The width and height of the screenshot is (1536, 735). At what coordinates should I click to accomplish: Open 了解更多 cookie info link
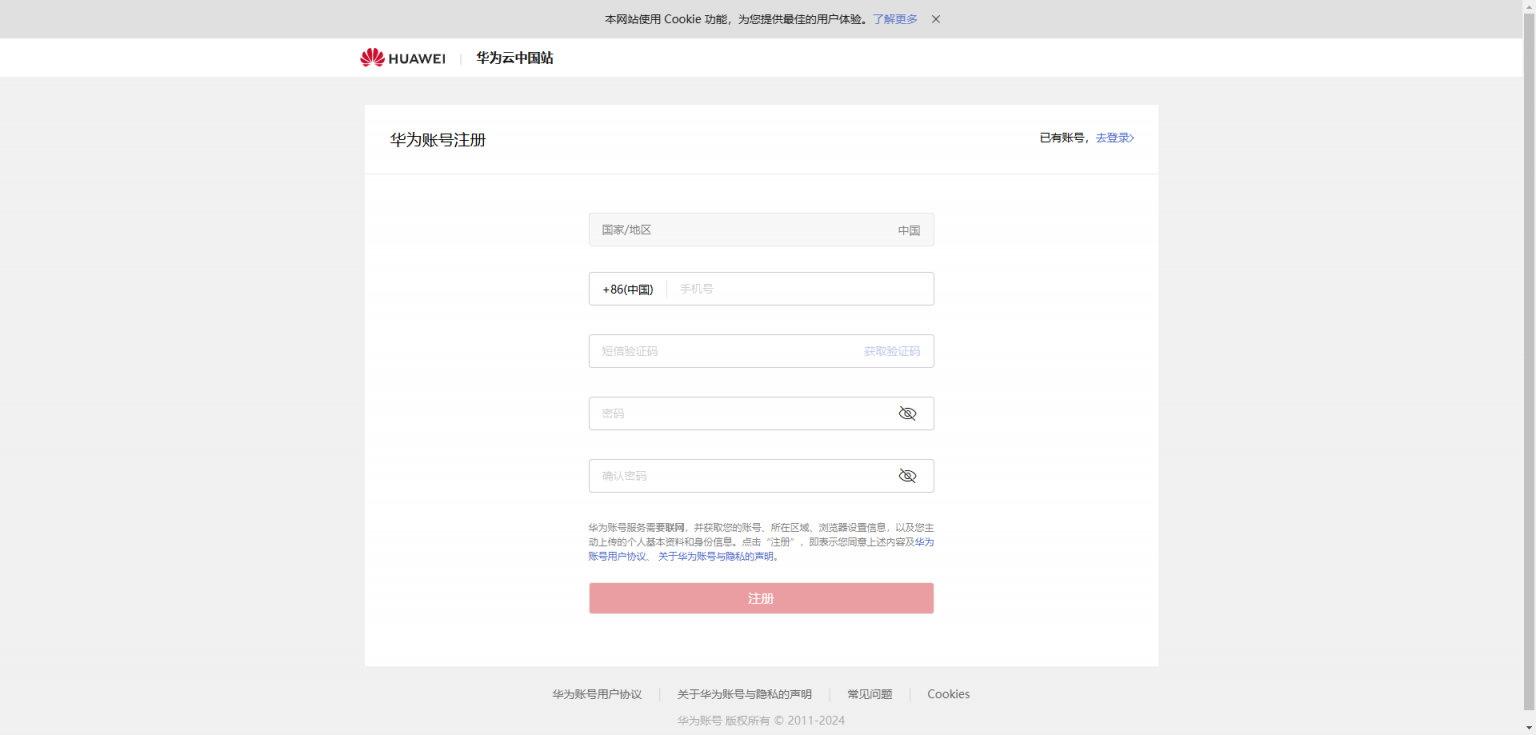point(894,19)
